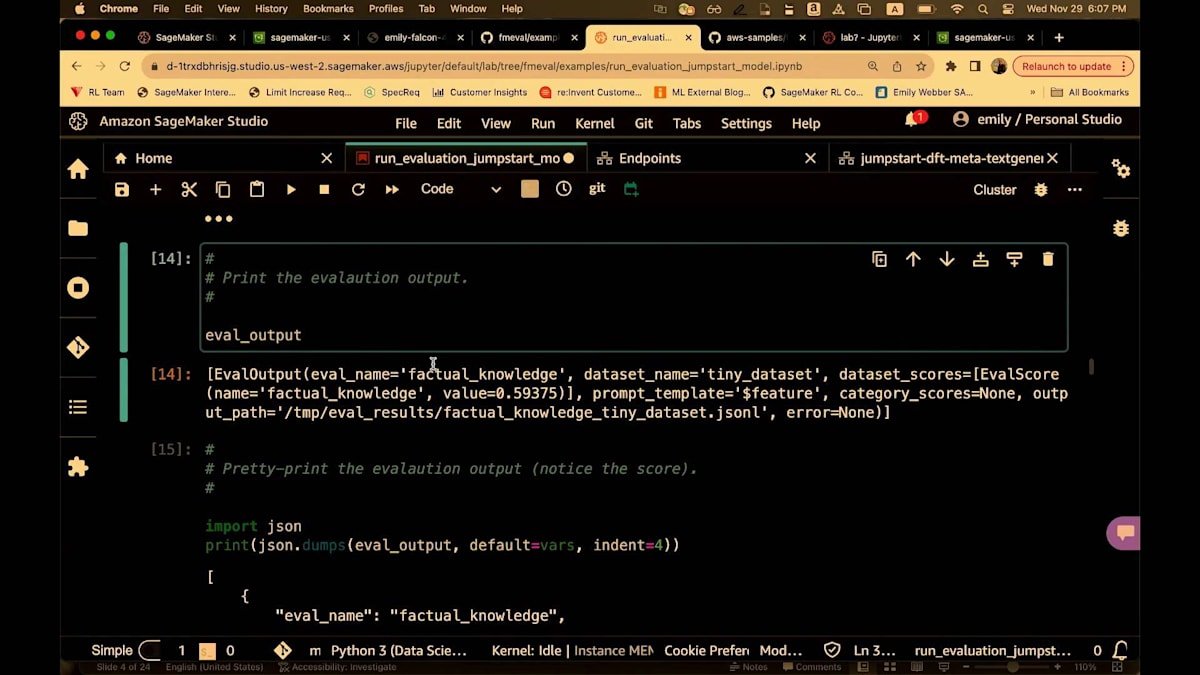Screen dimensions: 1200x675
Task: Open the Table of Contents sidebar icon
Action: click(x=78, y=407)
